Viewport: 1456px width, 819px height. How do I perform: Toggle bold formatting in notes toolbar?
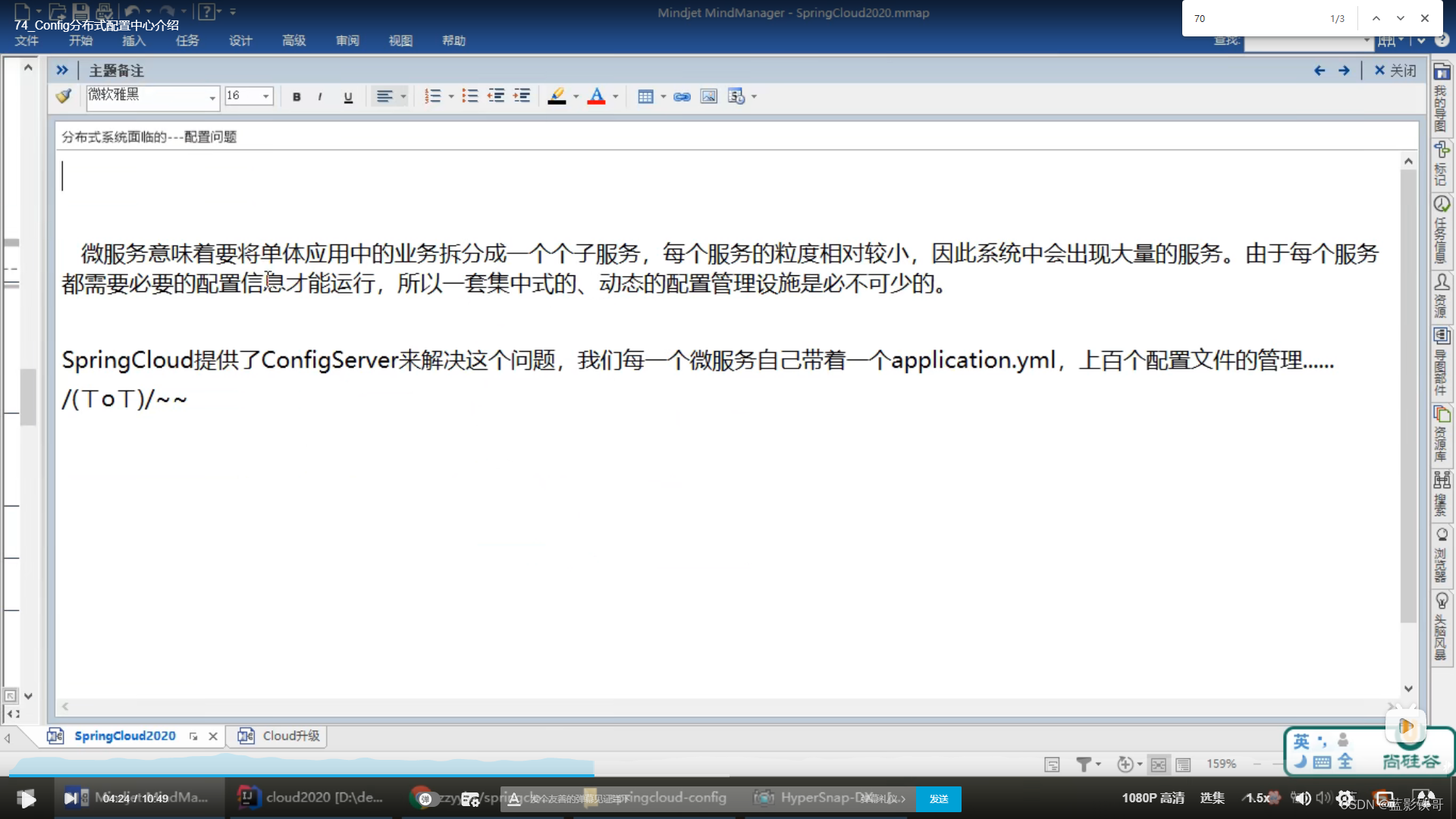297,97
